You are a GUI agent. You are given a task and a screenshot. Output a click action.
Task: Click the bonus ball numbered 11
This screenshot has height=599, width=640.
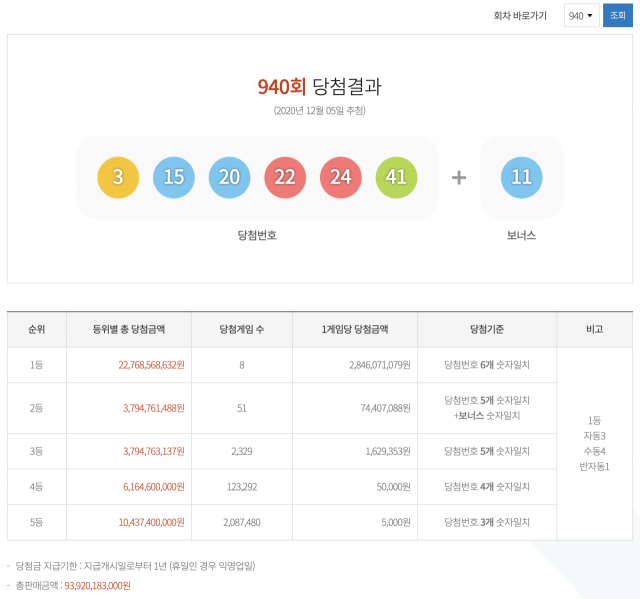coord(522,177)
